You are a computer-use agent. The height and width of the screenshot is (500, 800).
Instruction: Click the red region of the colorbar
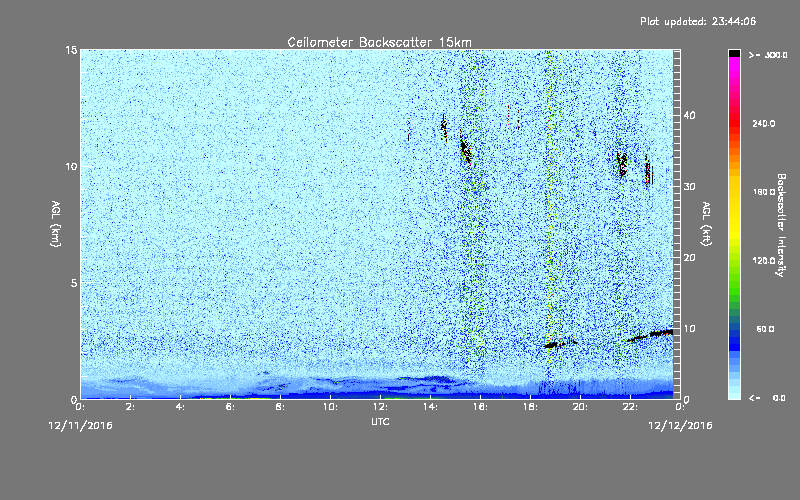coord(734,122)
